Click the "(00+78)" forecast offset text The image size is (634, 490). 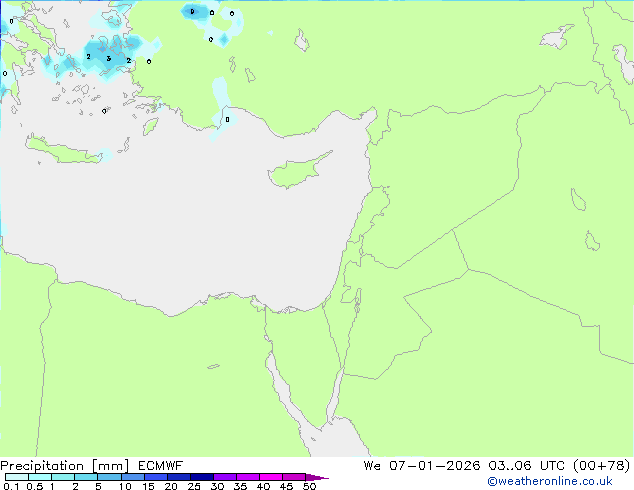[602, 466]
